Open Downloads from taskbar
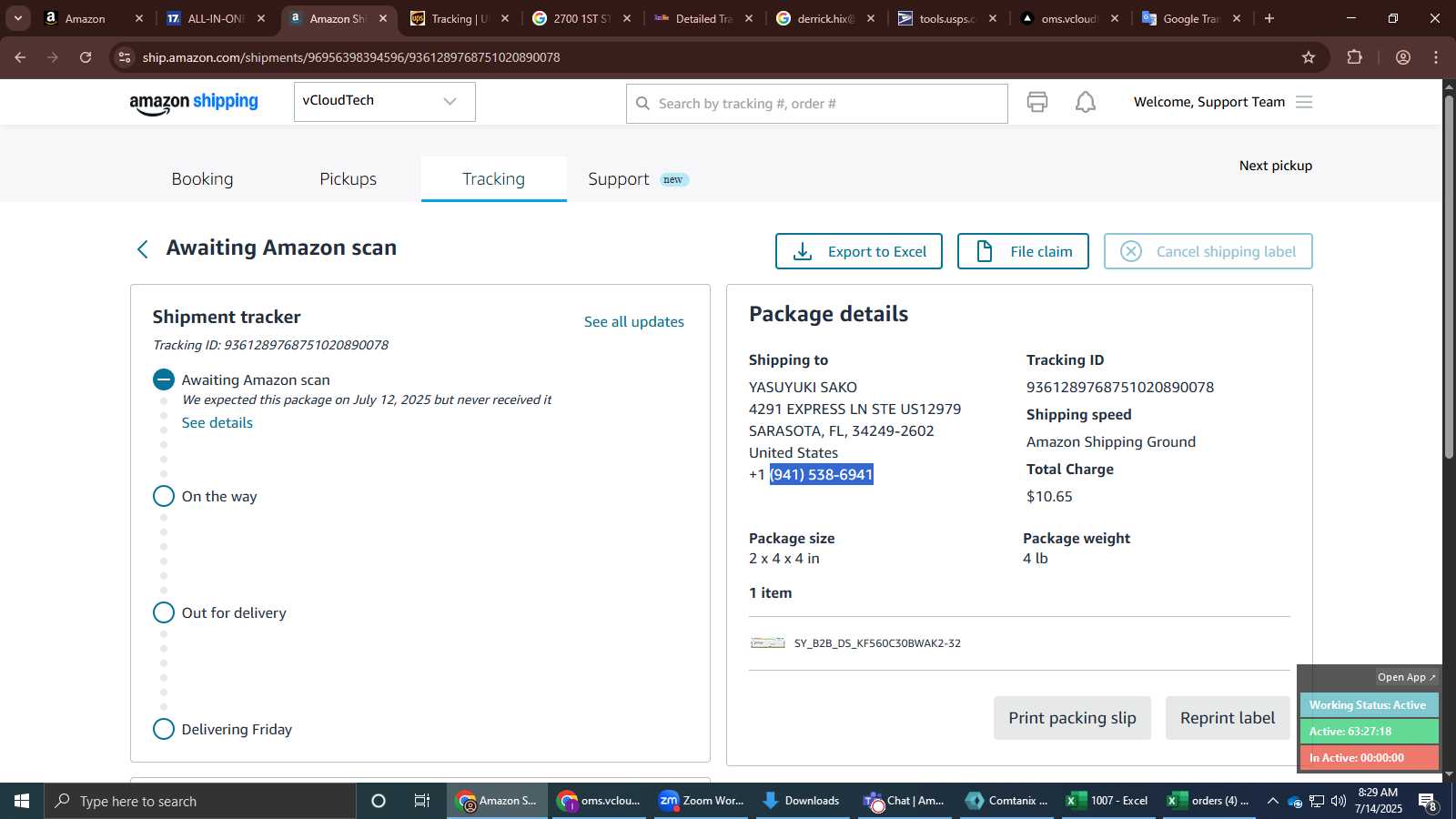The image size is (1456, 819). pos(803,801)
